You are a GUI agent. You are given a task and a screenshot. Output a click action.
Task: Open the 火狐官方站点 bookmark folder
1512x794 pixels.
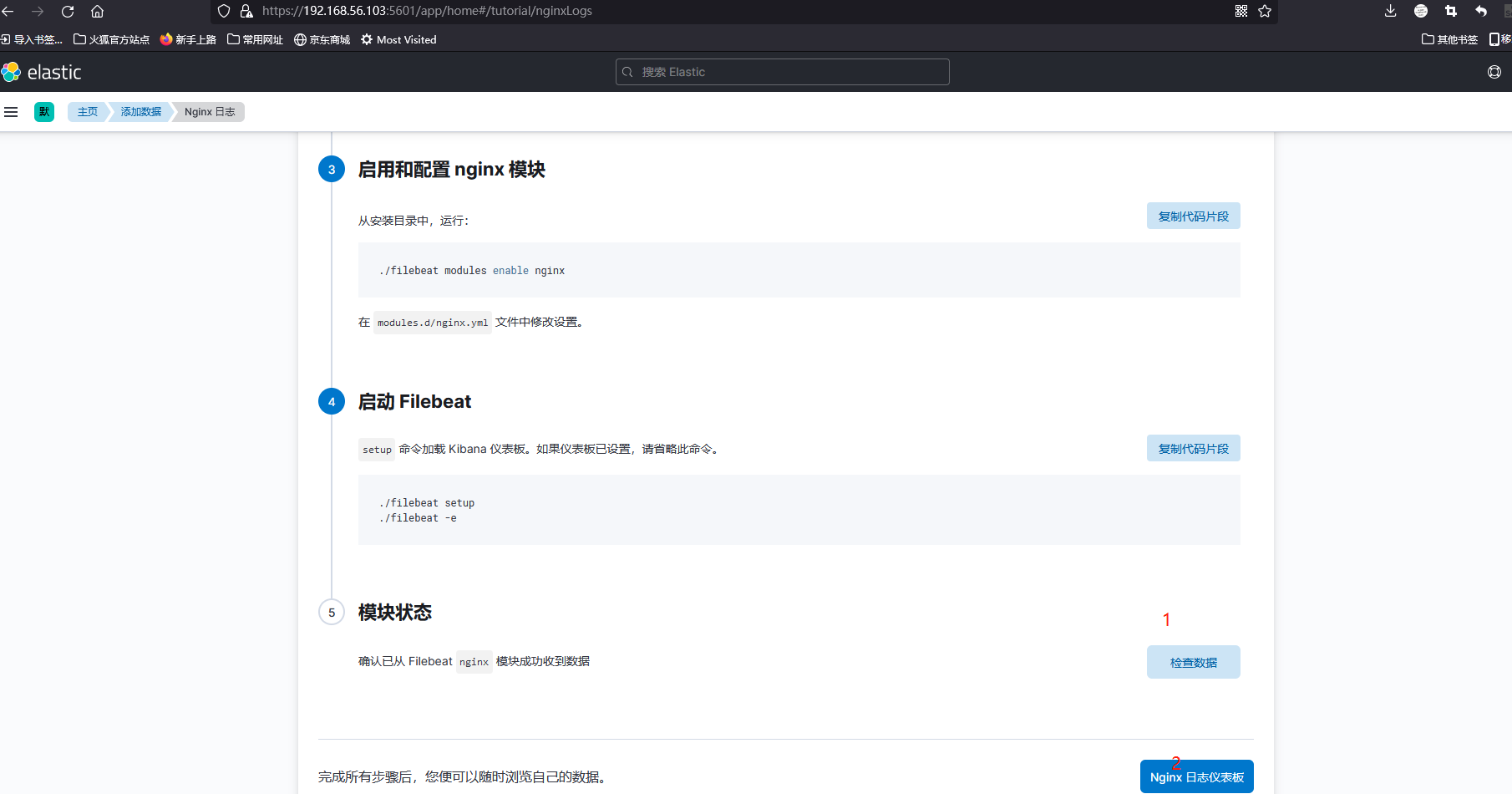coord(111,39)
